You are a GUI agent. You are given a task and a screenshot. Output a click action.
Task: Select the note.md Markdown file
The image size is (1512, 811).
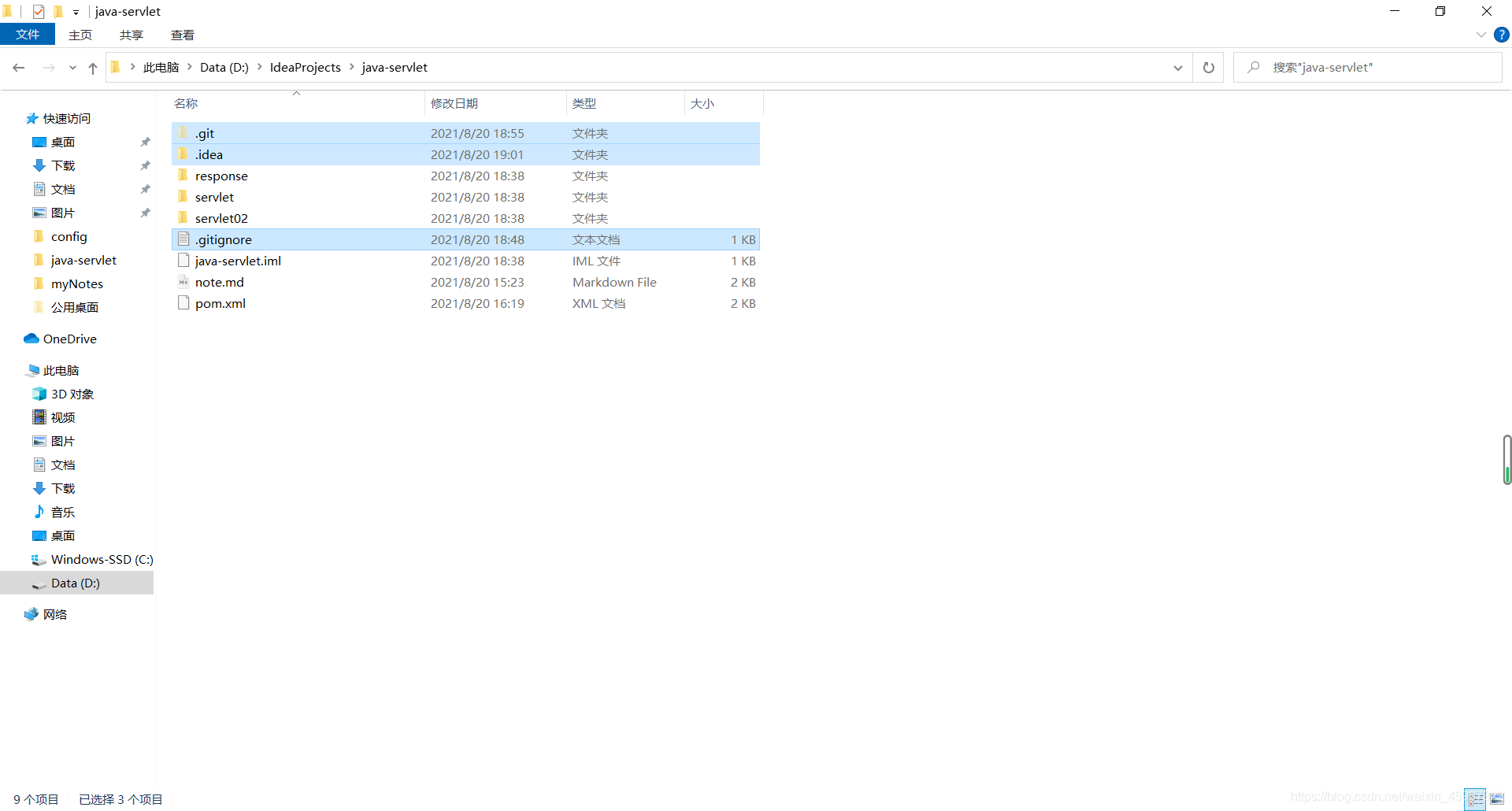point(465,282)
